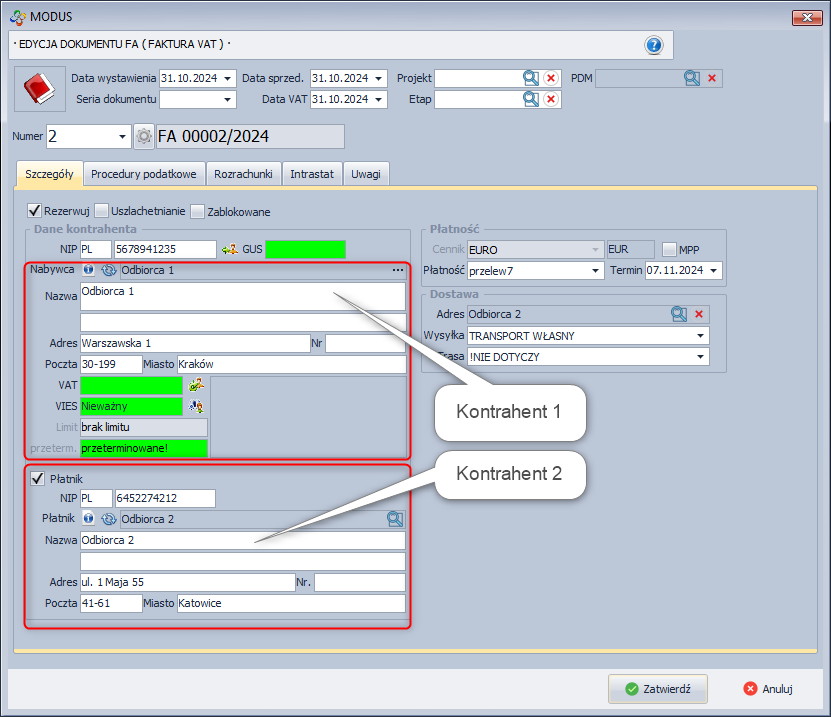
Task: Open the Projekt search magnifier icon
Action: coord(530,78)
